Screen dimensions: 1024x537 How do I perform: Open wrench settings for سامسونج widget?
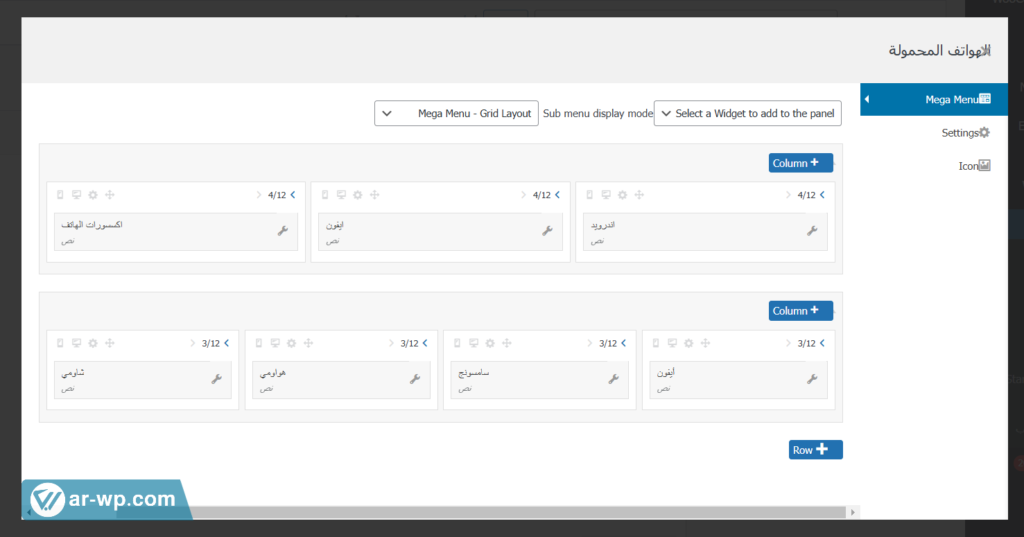614,379
